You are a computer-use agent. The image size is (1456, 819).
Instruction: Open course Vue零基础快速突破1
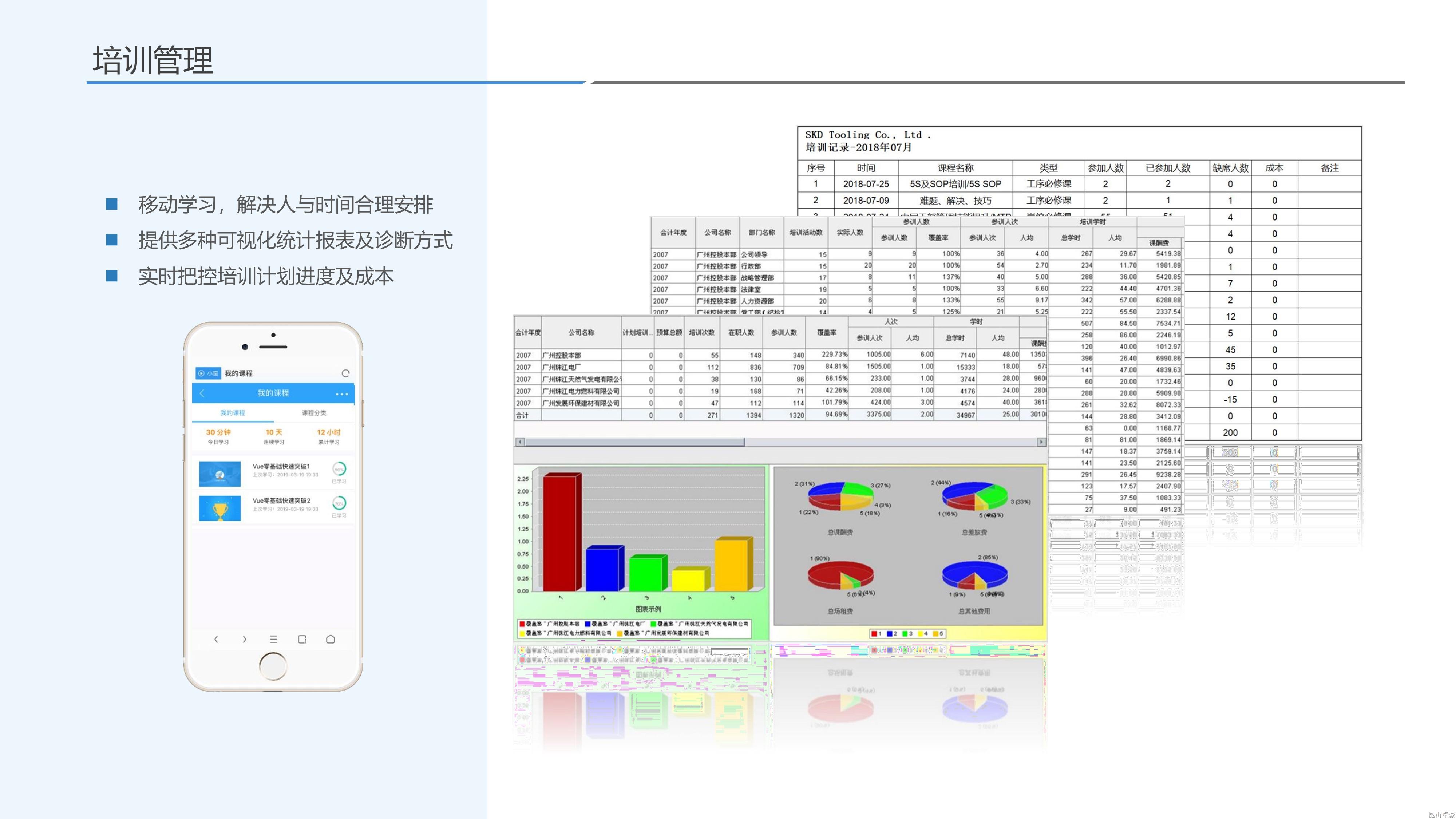pos(281,466)
